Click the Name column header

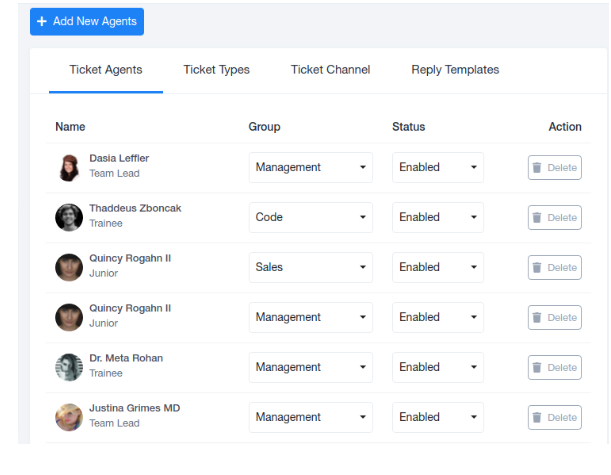tap(70, 127)
